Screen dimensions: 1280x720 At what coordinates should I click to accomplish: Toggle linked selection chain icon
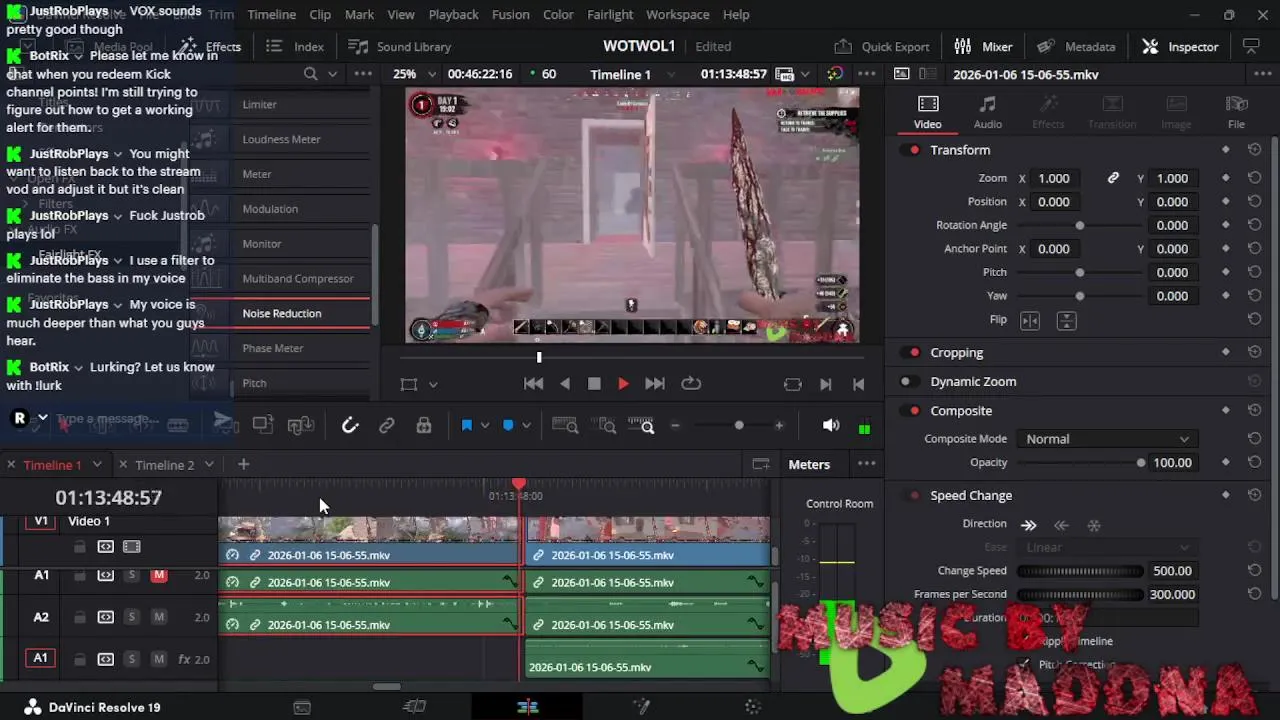click(x=387, y=425)
